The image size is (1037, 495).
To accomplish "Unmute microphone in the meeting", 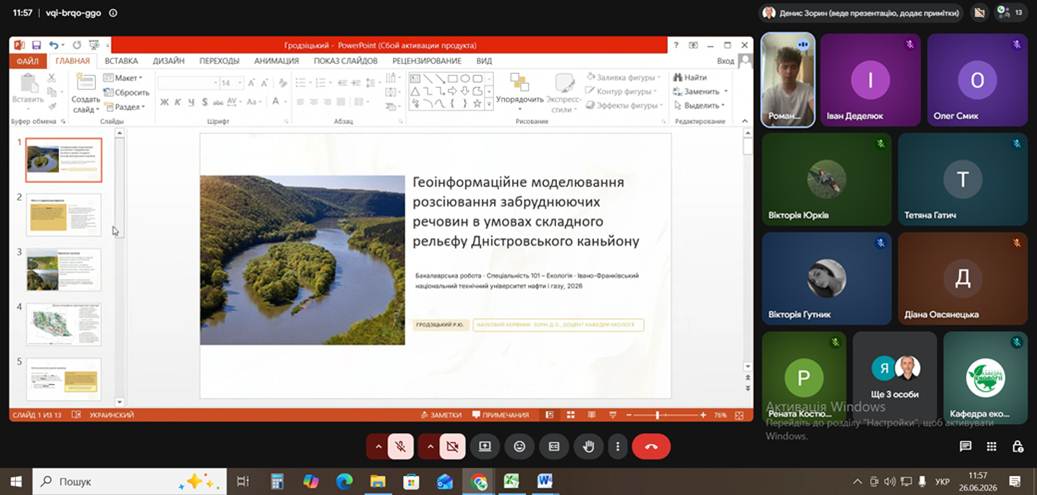I will pos(399,447).
